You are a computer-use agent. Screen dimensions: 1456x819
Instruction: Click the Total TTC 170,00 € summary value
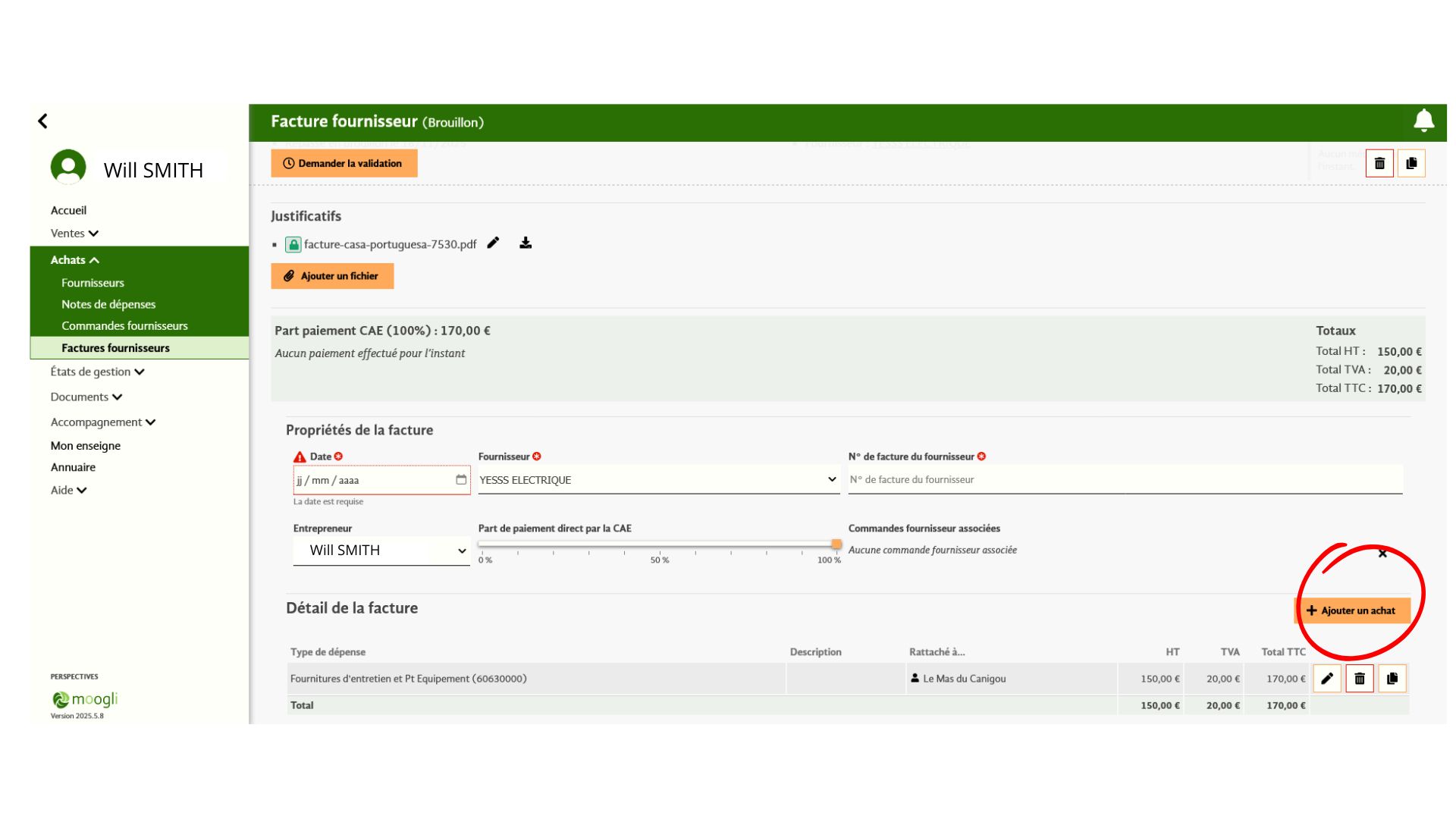(x=1399, y=388)
